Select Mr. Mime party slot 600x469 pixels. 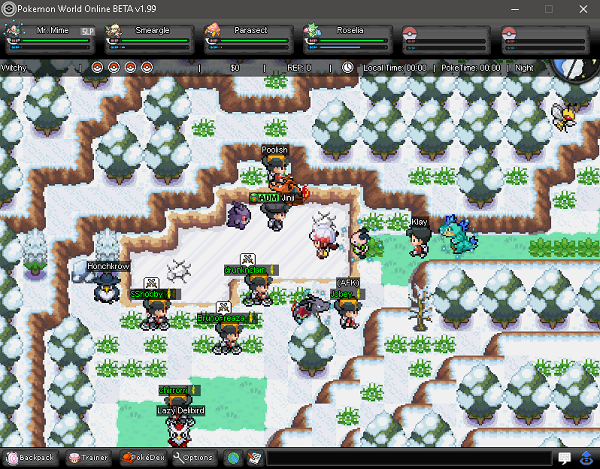[x=50, y=39]
